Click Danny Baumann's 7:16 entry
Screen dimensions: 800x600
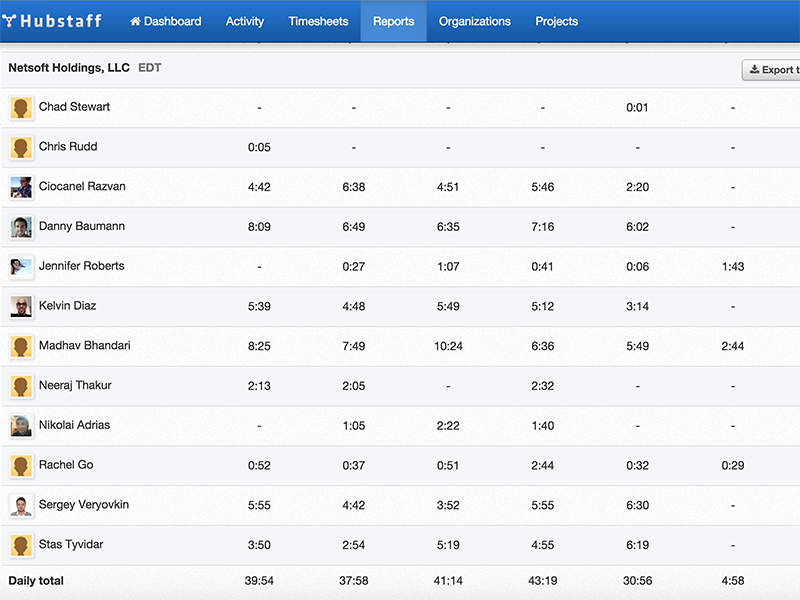point(542,227)
